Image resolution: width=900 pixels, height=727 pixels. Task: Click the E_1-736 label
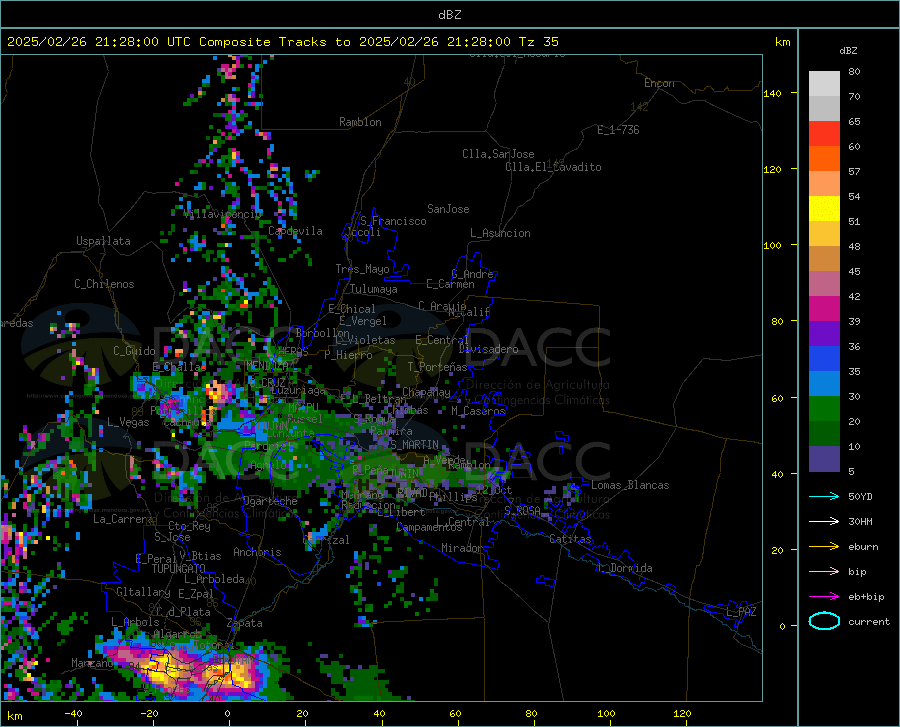(618, 130)
